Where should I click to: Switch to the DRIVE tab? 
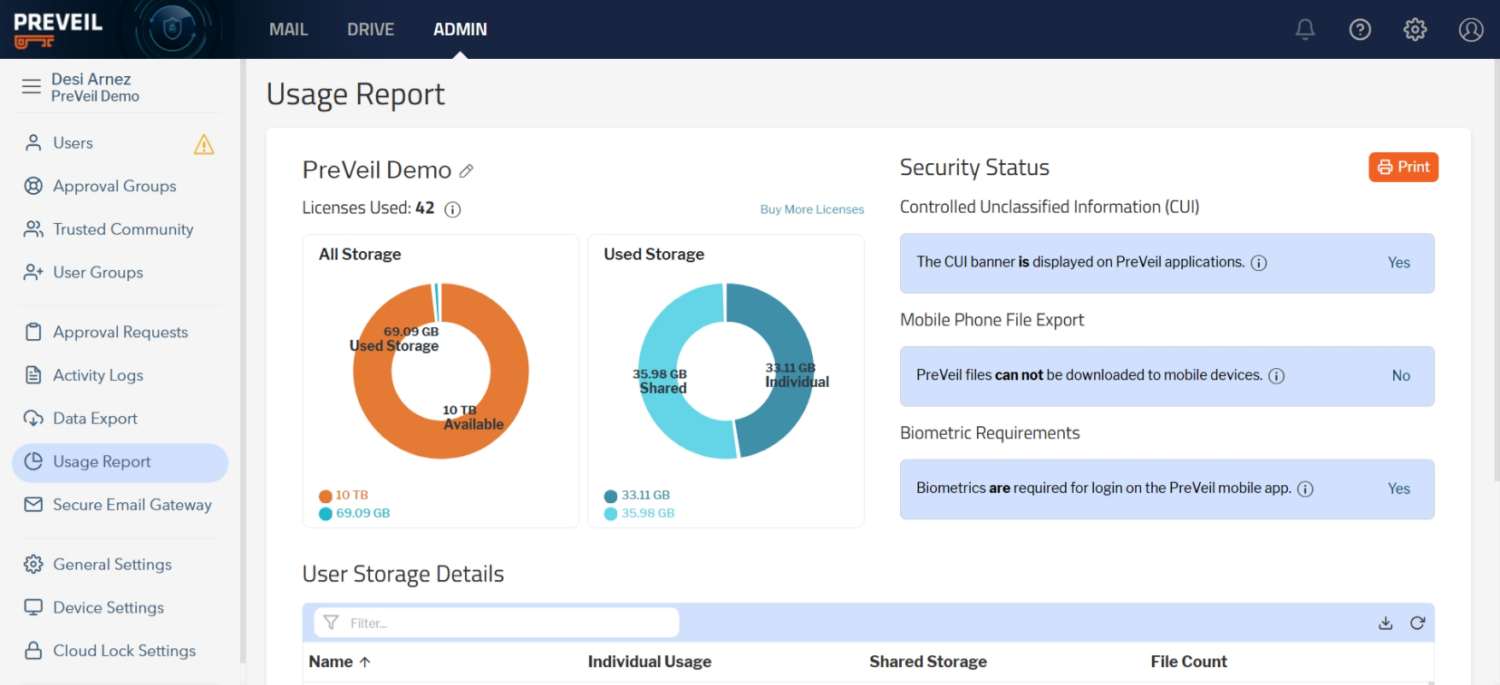pyautogui.click(x=370, y=30)
